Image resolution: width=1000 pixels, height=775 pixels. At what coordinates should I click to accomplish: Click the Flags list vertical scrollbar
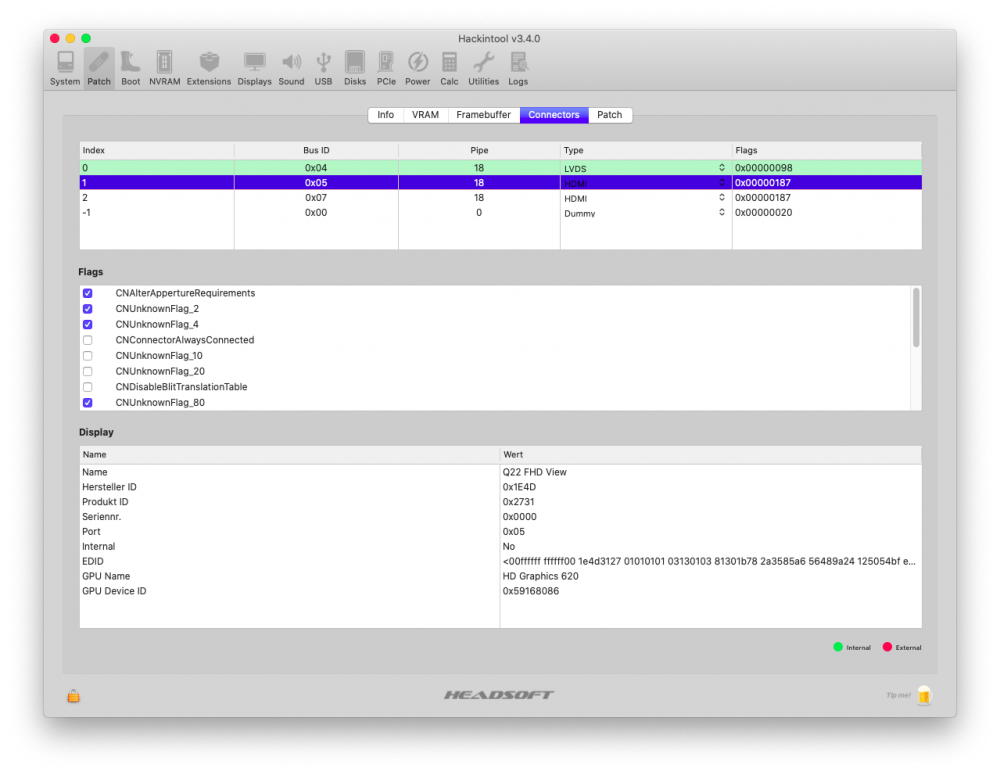click(916, 318)
